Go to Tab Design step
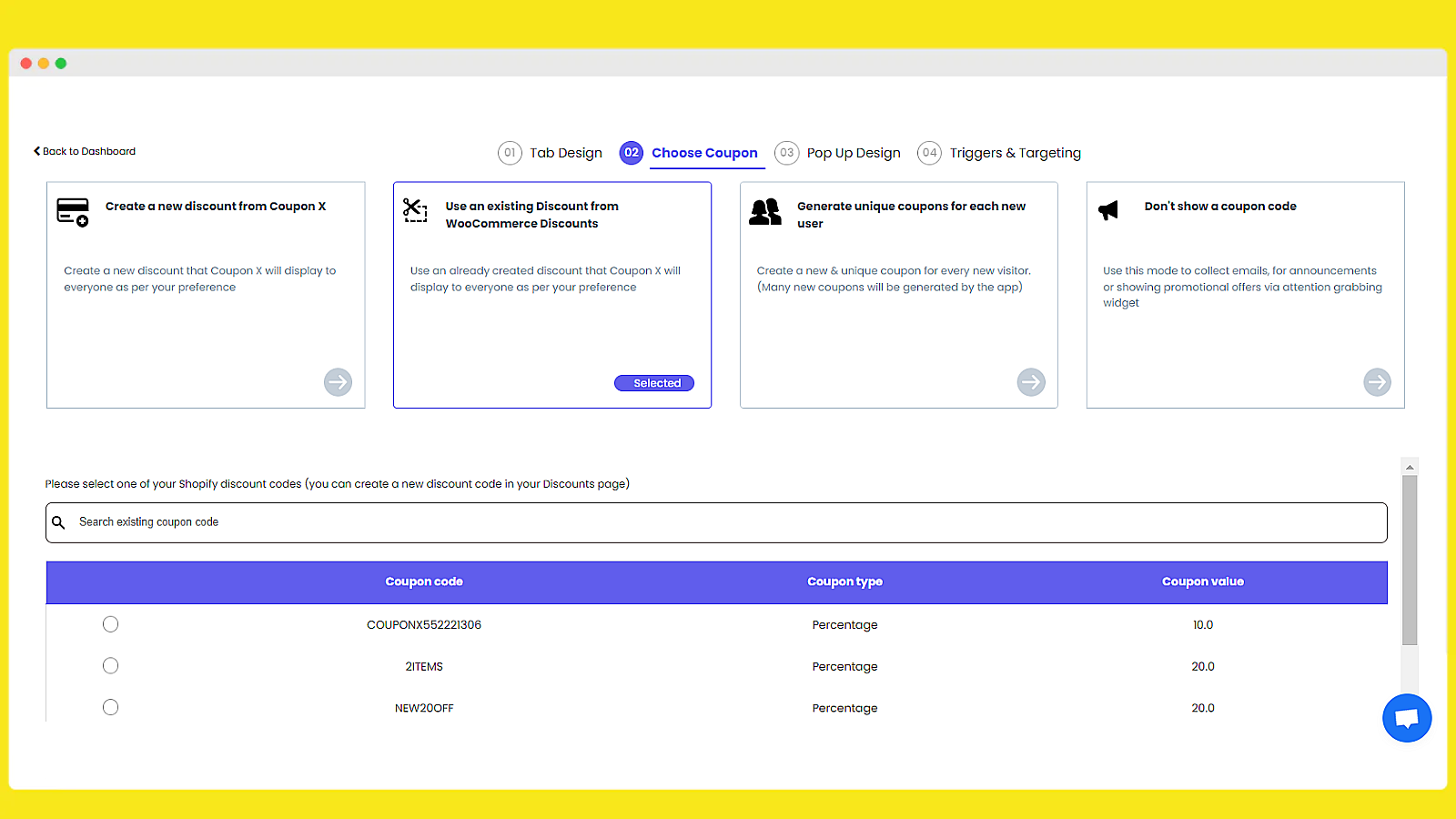This screenshot has width=1456, height=819. [x=551, y=153]
